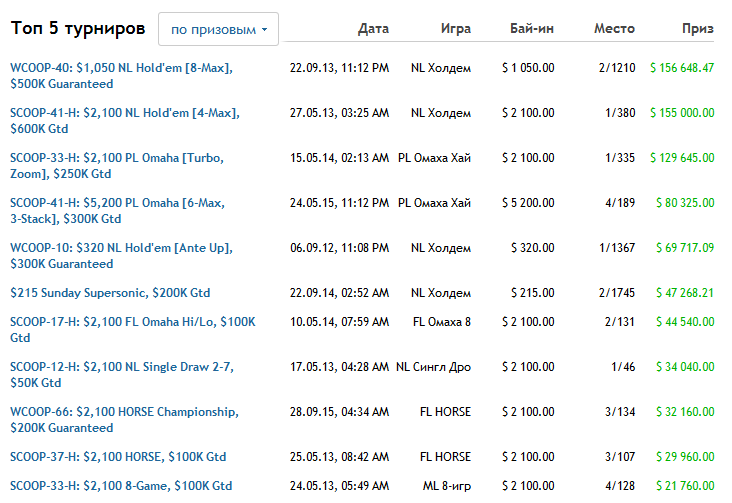The height and width of the screenshot is (503, 732).
Task: Open SCOOP-33-H $2,100 8-Game tournament link
Action: point(121,486)
